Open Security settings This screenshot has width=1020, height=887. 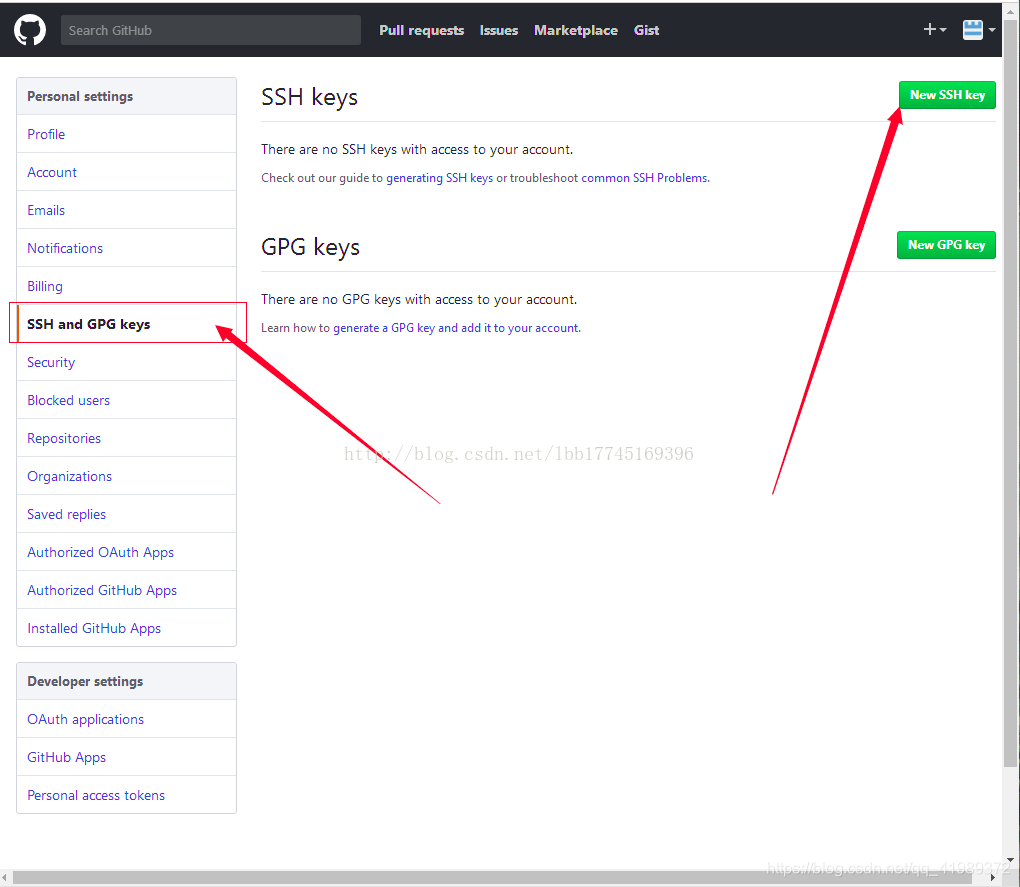pos(126,362)
